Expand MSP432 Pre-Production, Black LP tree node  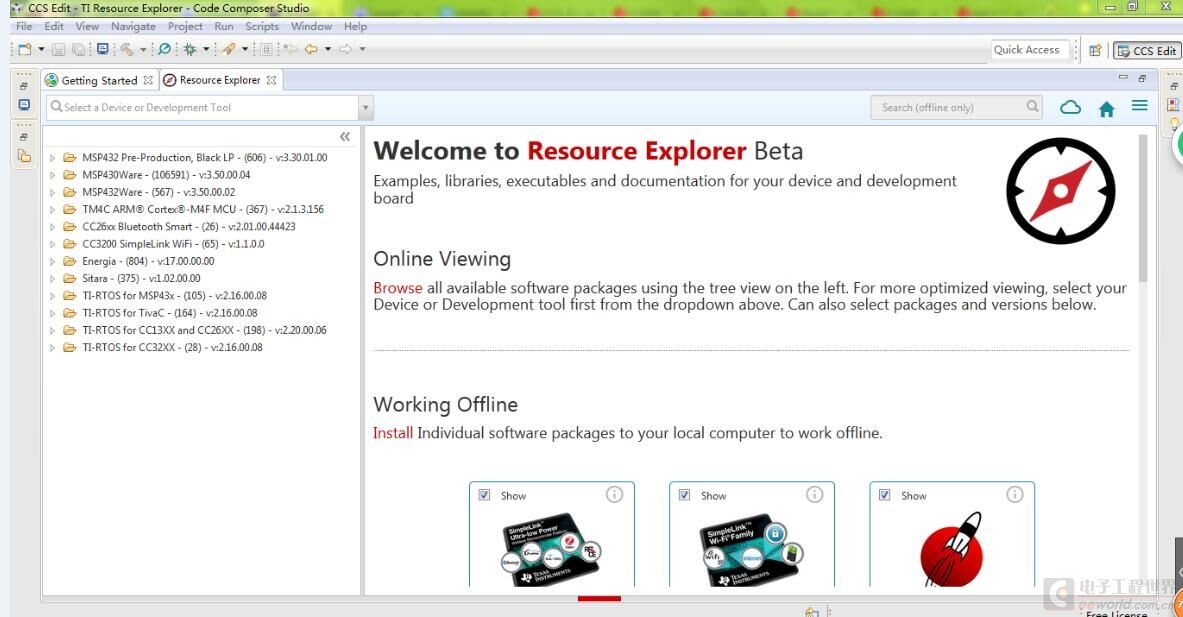(52, 158)
